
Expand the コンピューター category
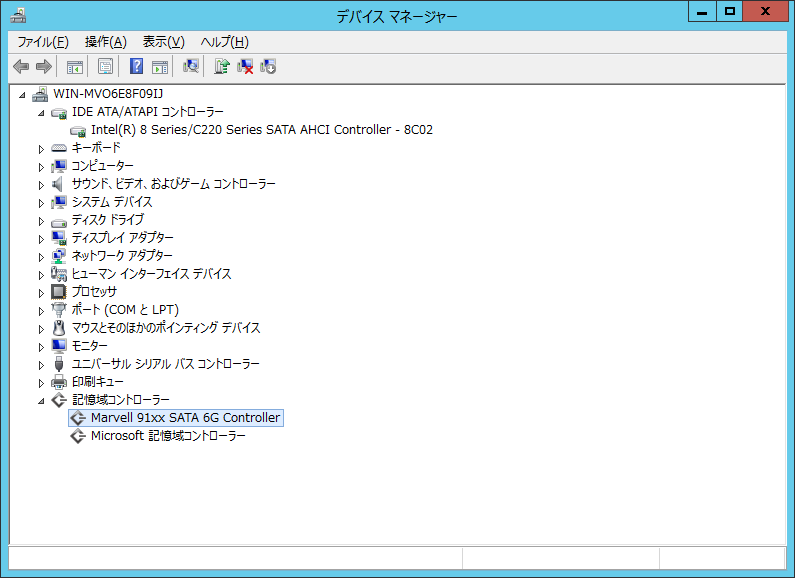coord(41,167)
